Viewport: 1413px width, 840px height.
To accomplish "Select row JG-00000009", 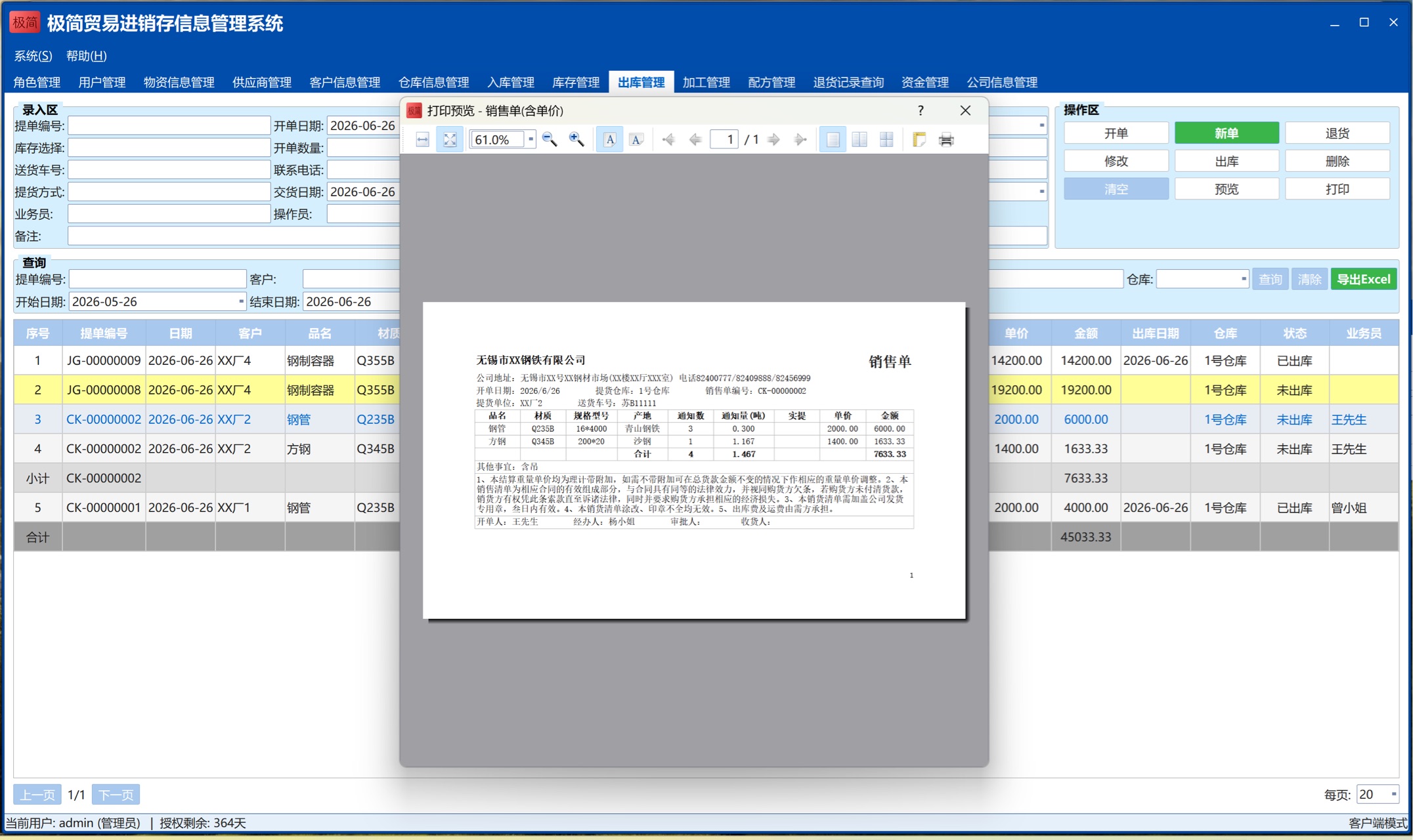I will [104, 360].
